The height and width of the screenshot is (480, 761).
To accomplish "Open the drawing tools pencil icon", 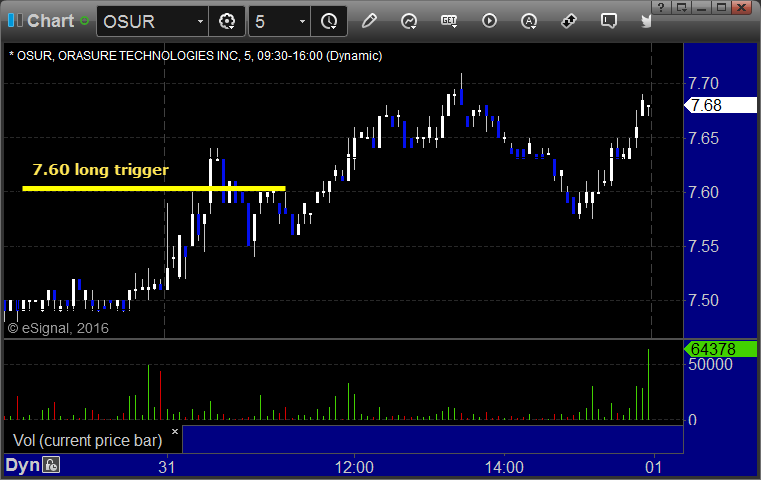I will click(x=369, y=21).
